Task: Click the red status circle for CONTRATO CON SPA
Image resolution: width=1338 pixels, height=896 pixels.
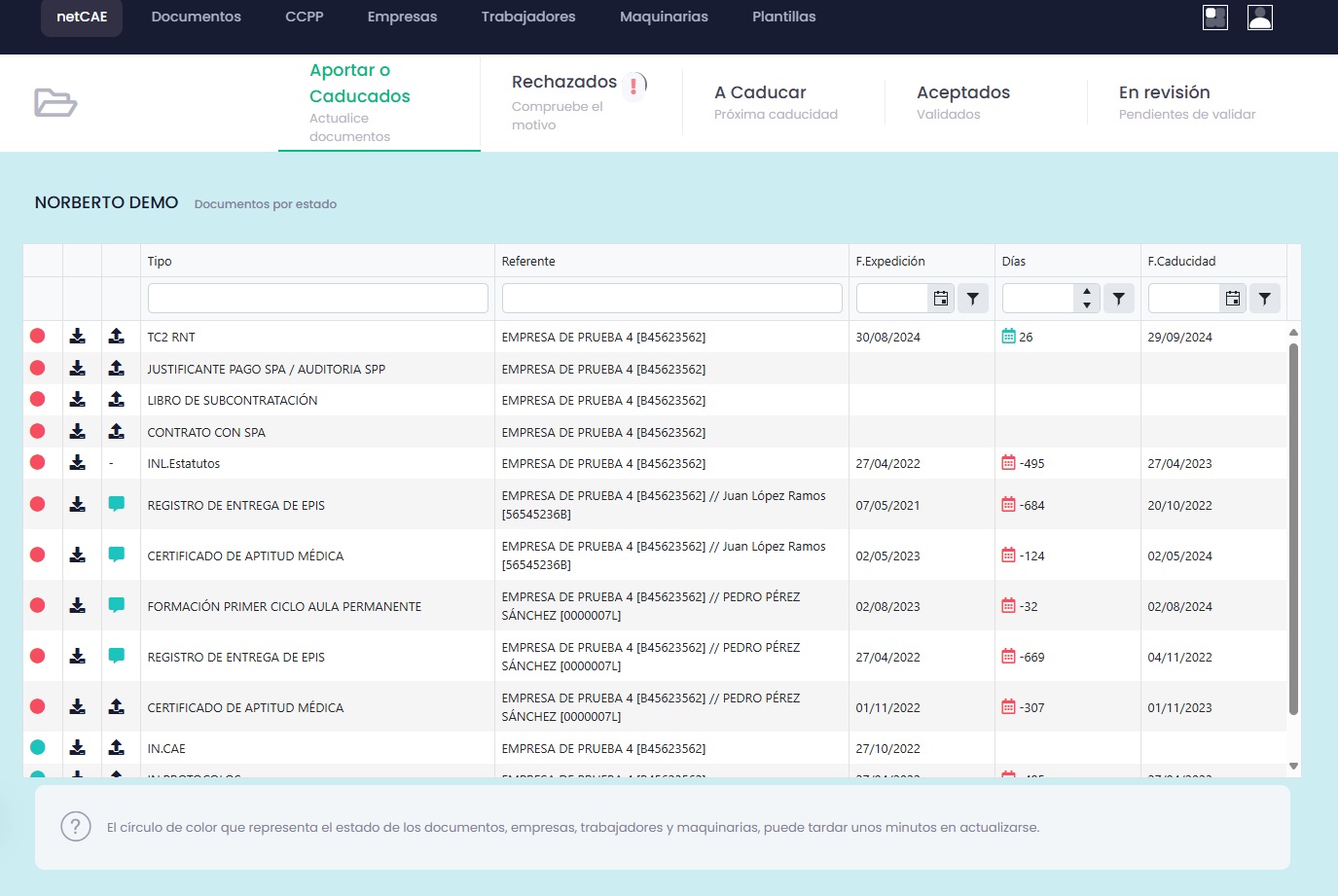Action: pos(38,431)
